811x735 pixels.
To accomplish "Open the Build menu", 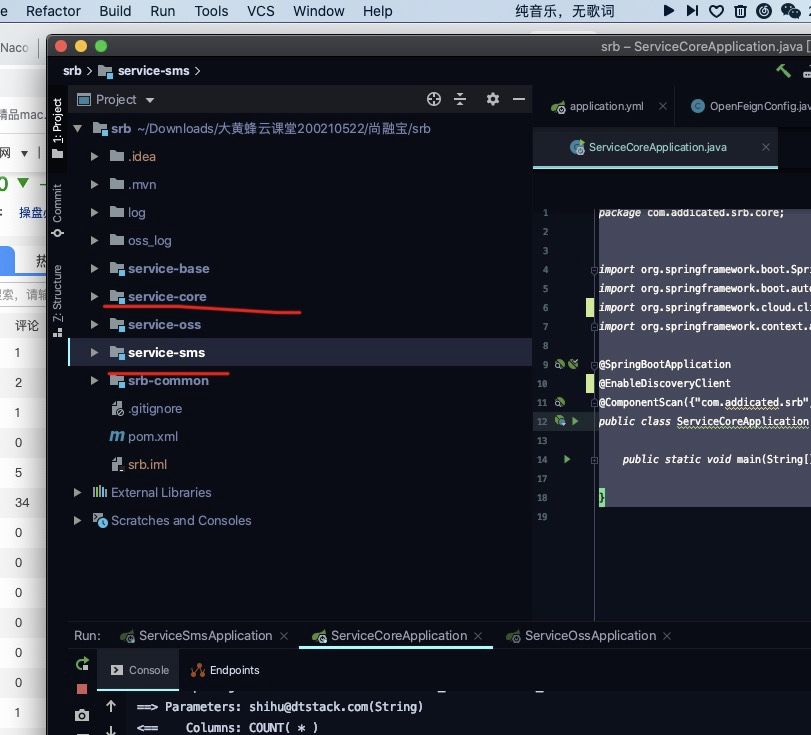I will (x=115, y=11).
